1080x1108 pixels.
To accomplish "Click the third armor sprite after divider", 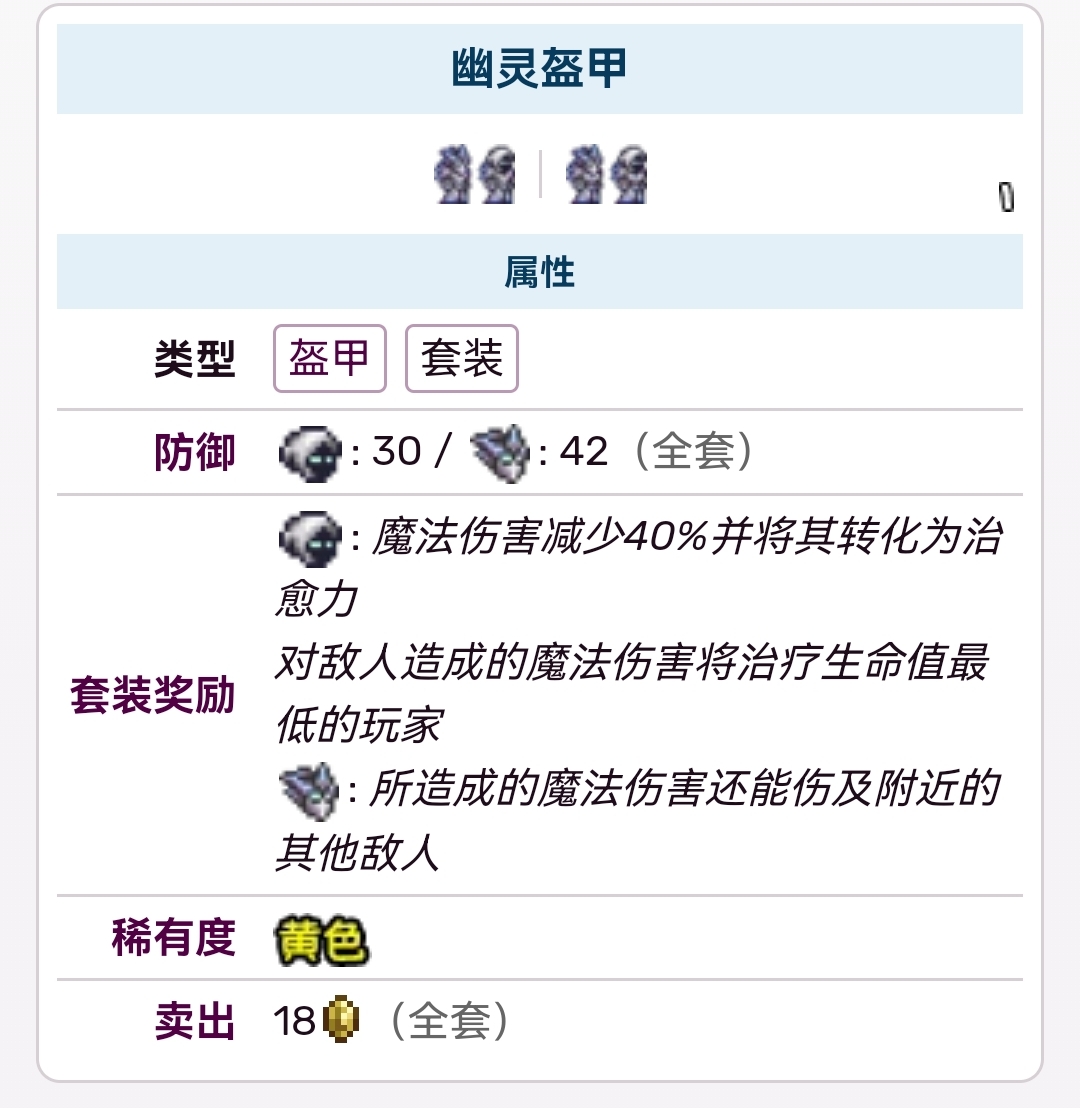I will point(585,174).
